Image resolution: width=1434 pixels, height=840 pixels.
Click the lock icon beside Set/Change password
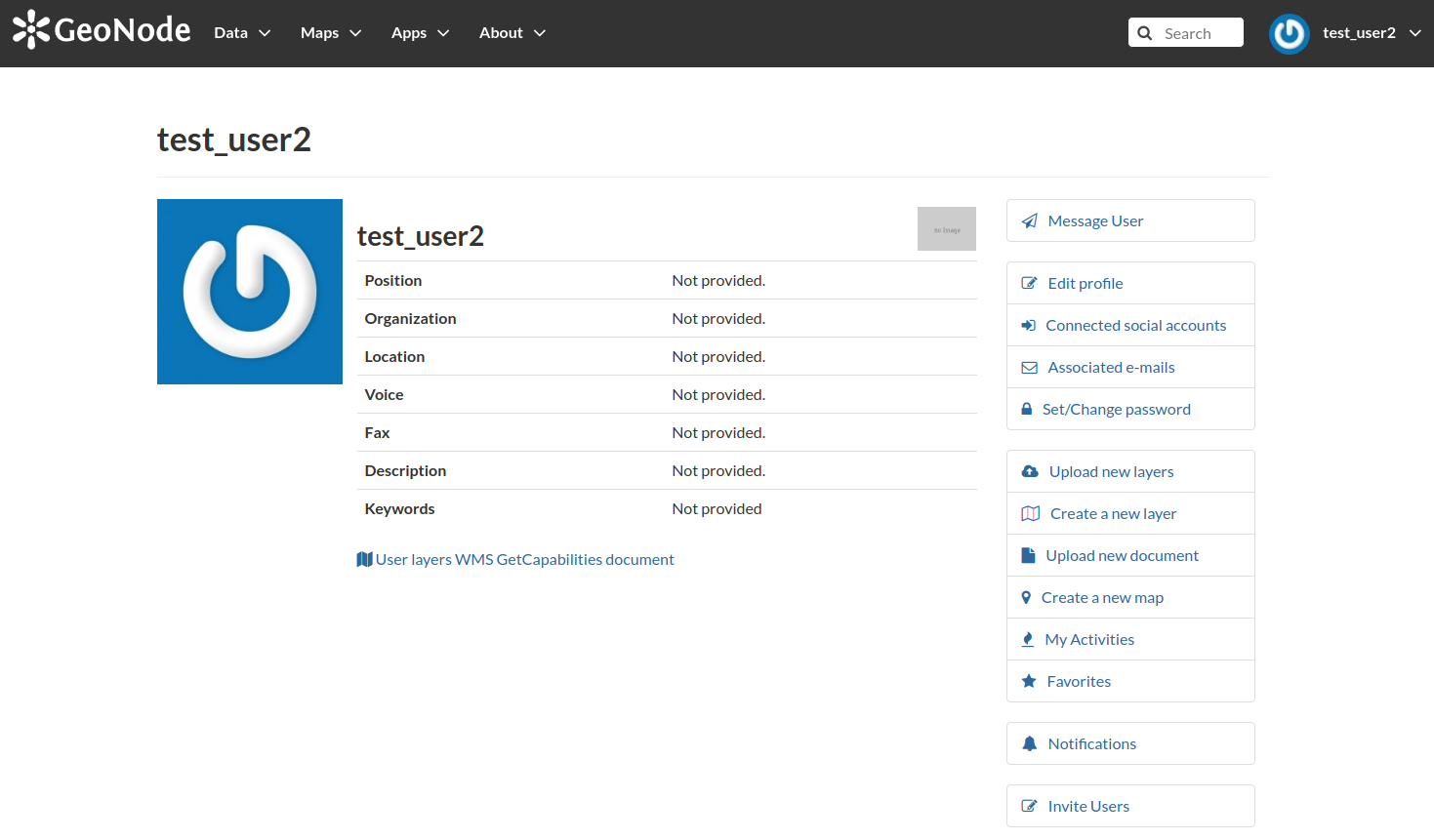pos(1026,410)
